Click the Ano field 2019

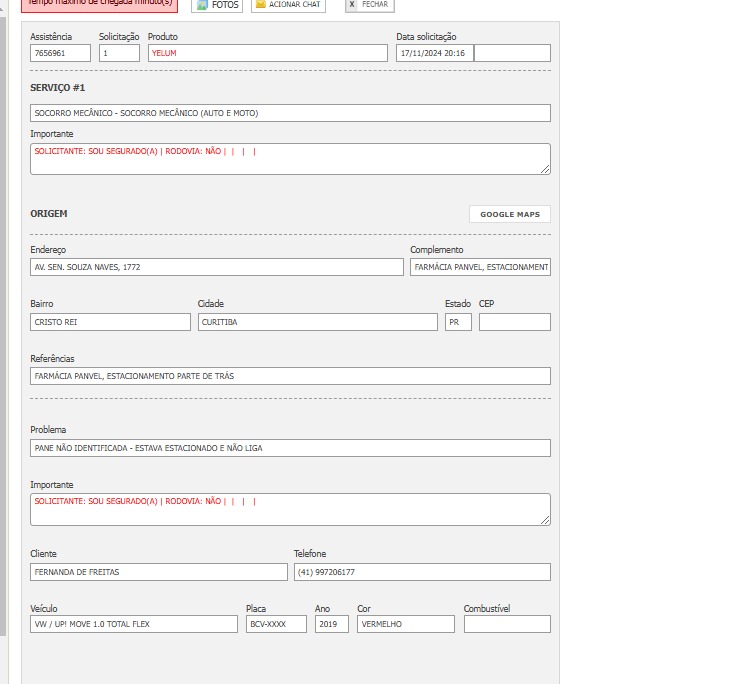tap(331, 624)
